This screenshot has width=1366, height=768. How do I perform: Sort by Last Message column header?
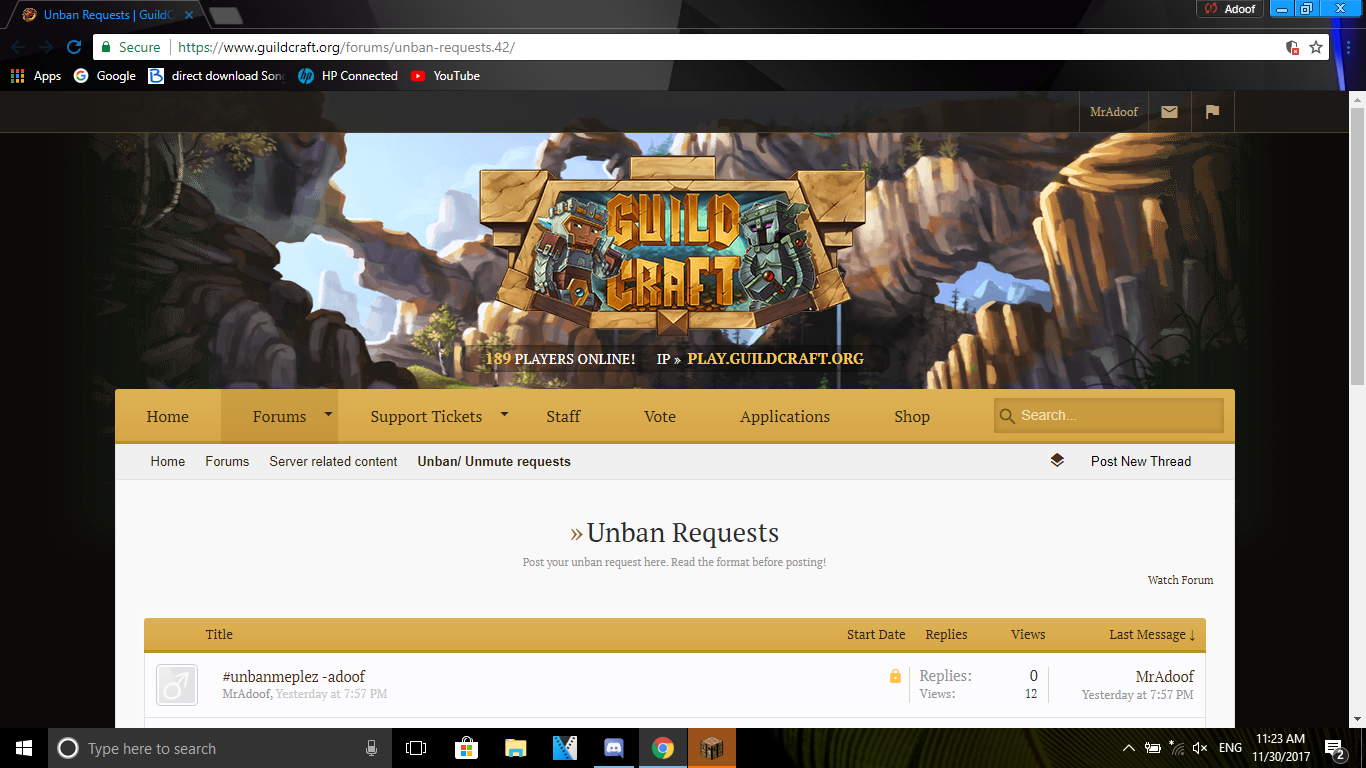(1152, 634)
